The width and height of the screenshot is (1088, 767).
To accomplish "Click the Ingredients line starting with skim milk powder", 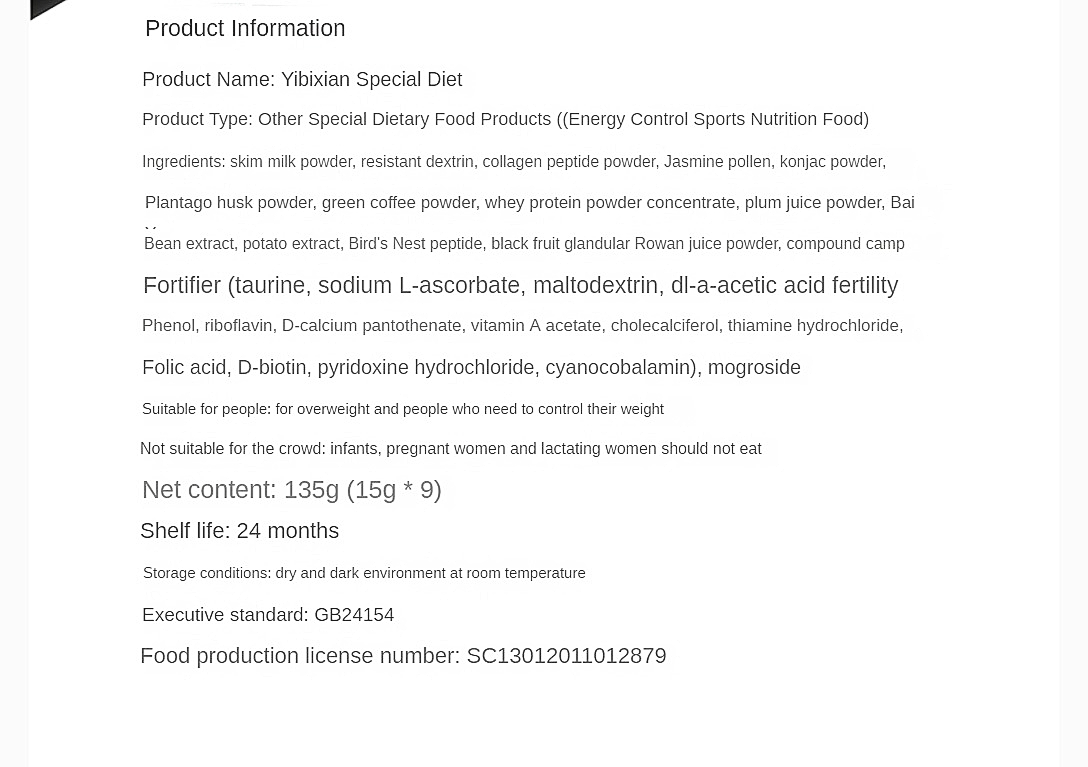I will pos(514,161).
